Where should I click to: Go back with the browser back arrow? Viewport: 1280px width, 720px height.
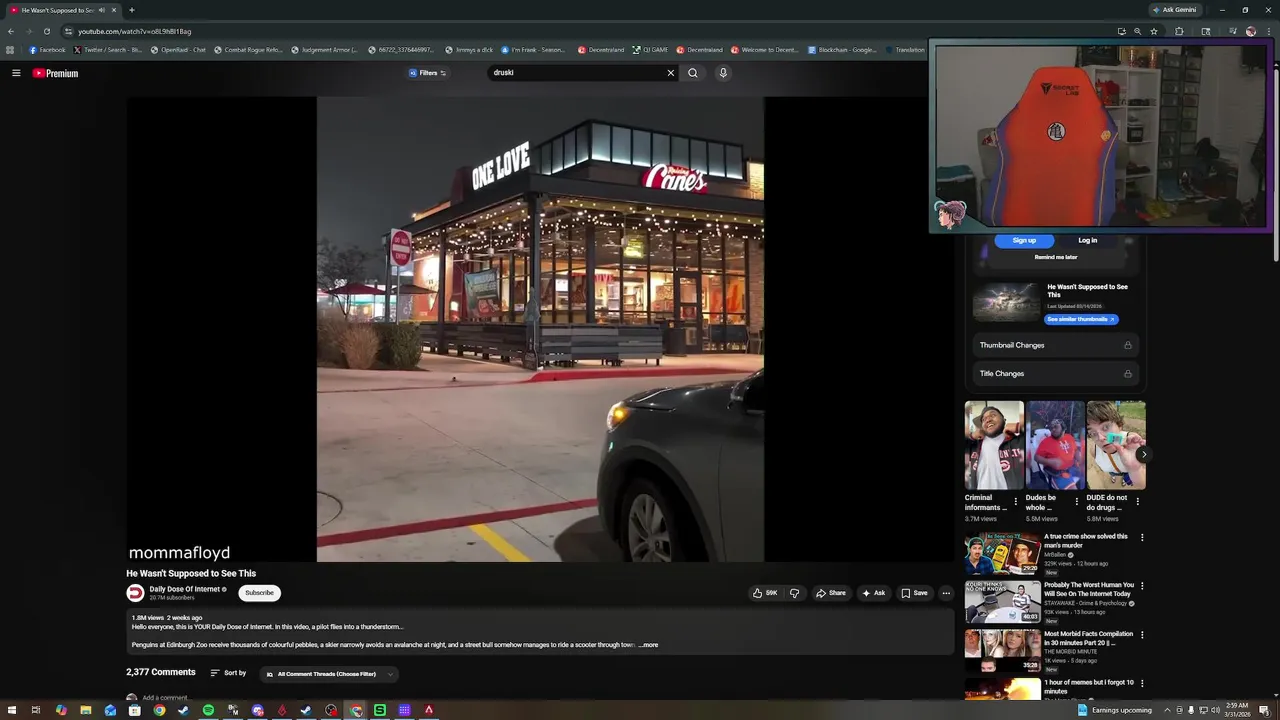(x=11, y=31)
